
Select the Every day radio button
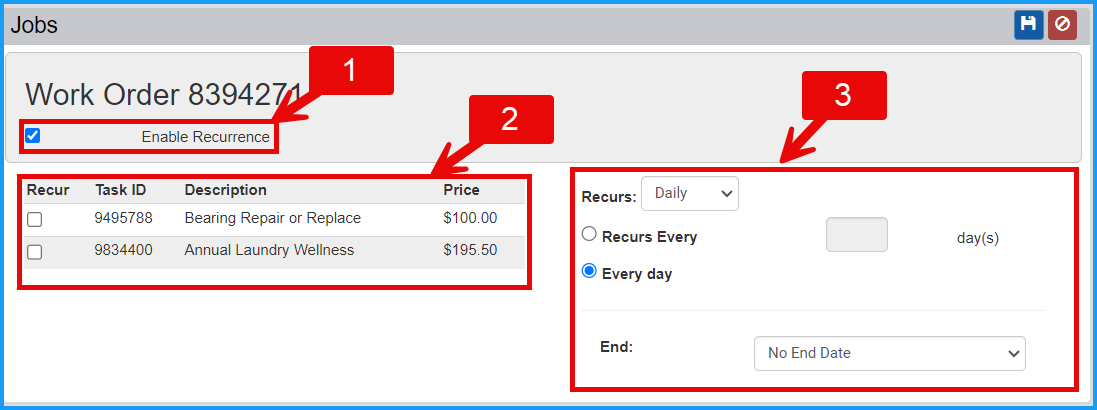(589, 272)
